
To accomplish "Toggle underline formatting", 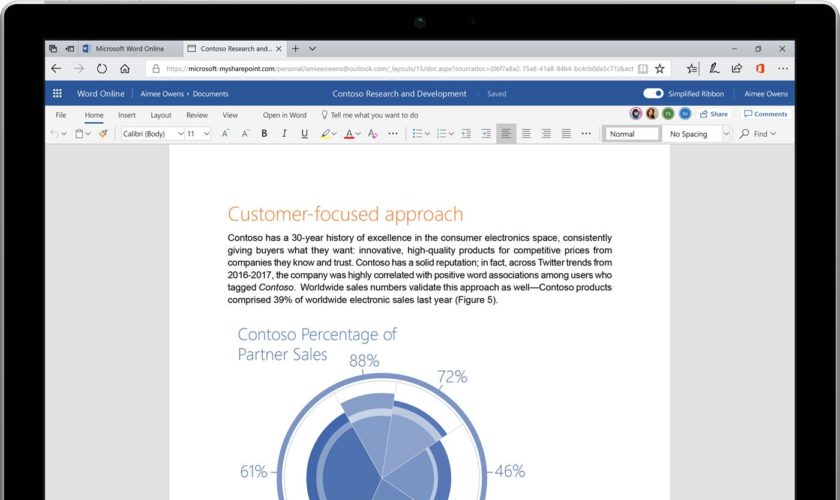I will click(x=304, y=134).
